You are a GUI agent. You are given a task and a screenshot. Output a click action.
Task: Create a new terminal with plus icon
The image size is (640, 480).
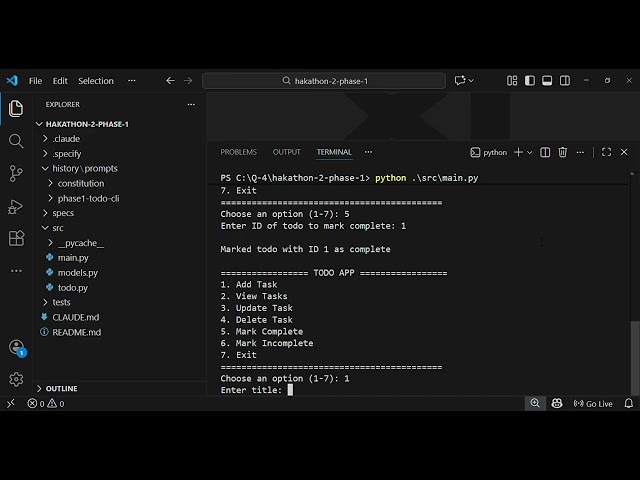[x=518, y=152]
